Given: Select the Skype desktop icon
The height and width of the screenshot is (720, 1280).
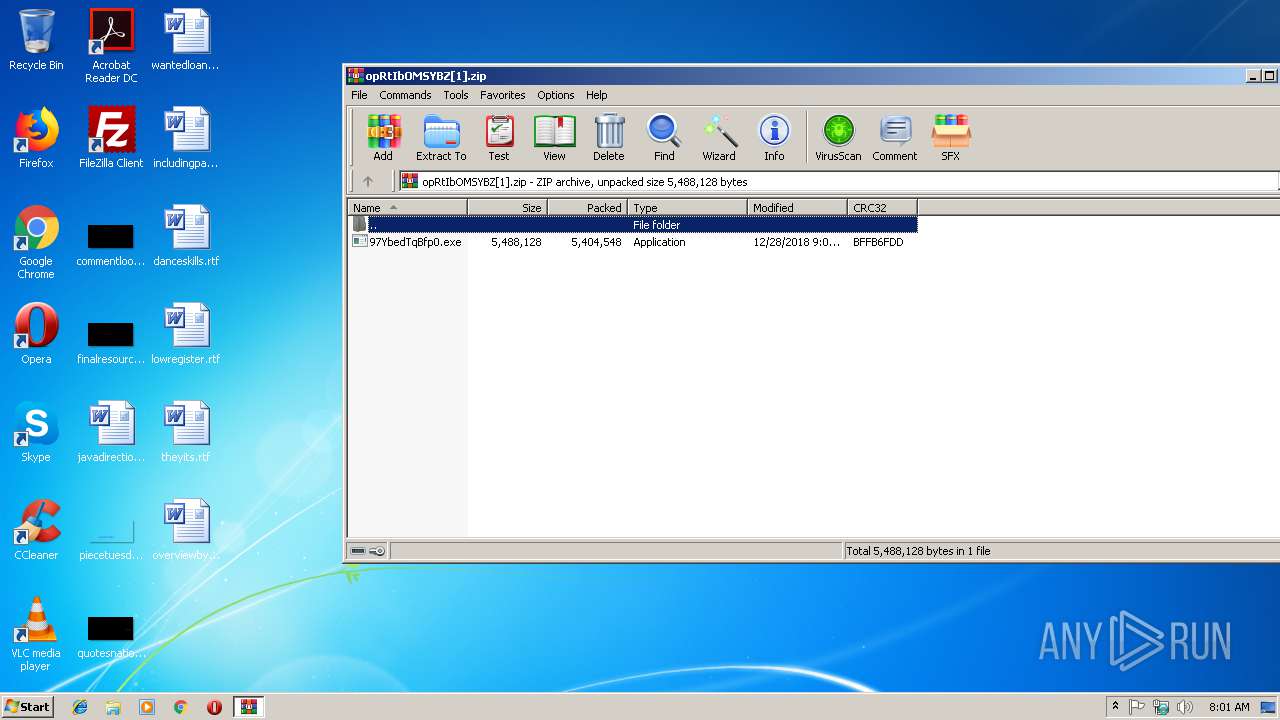Looking at the screenshot, I should pyautogui.click(x=36, y=432).
